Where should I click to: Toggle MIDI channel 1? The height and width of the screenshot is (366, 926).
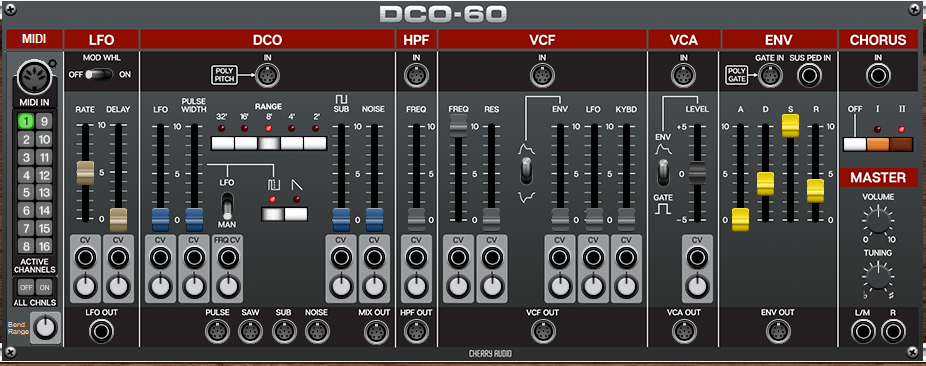point(25,122)
